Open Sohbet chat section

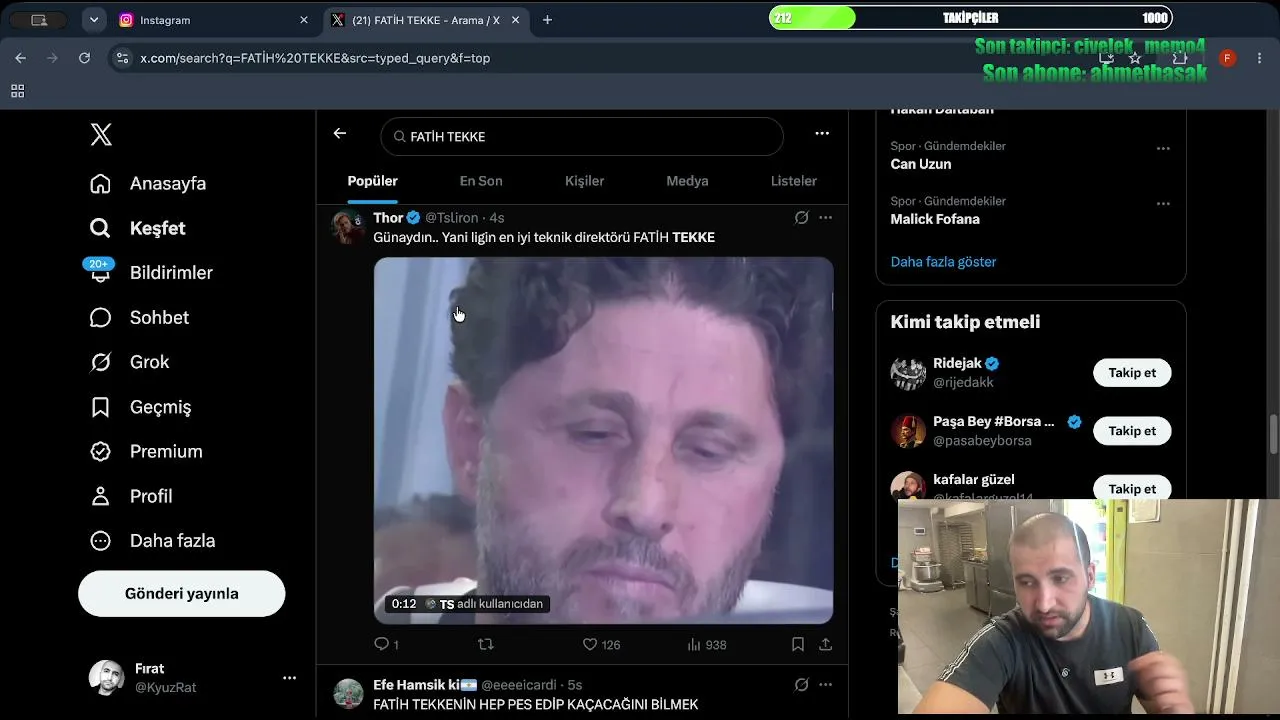140,317
